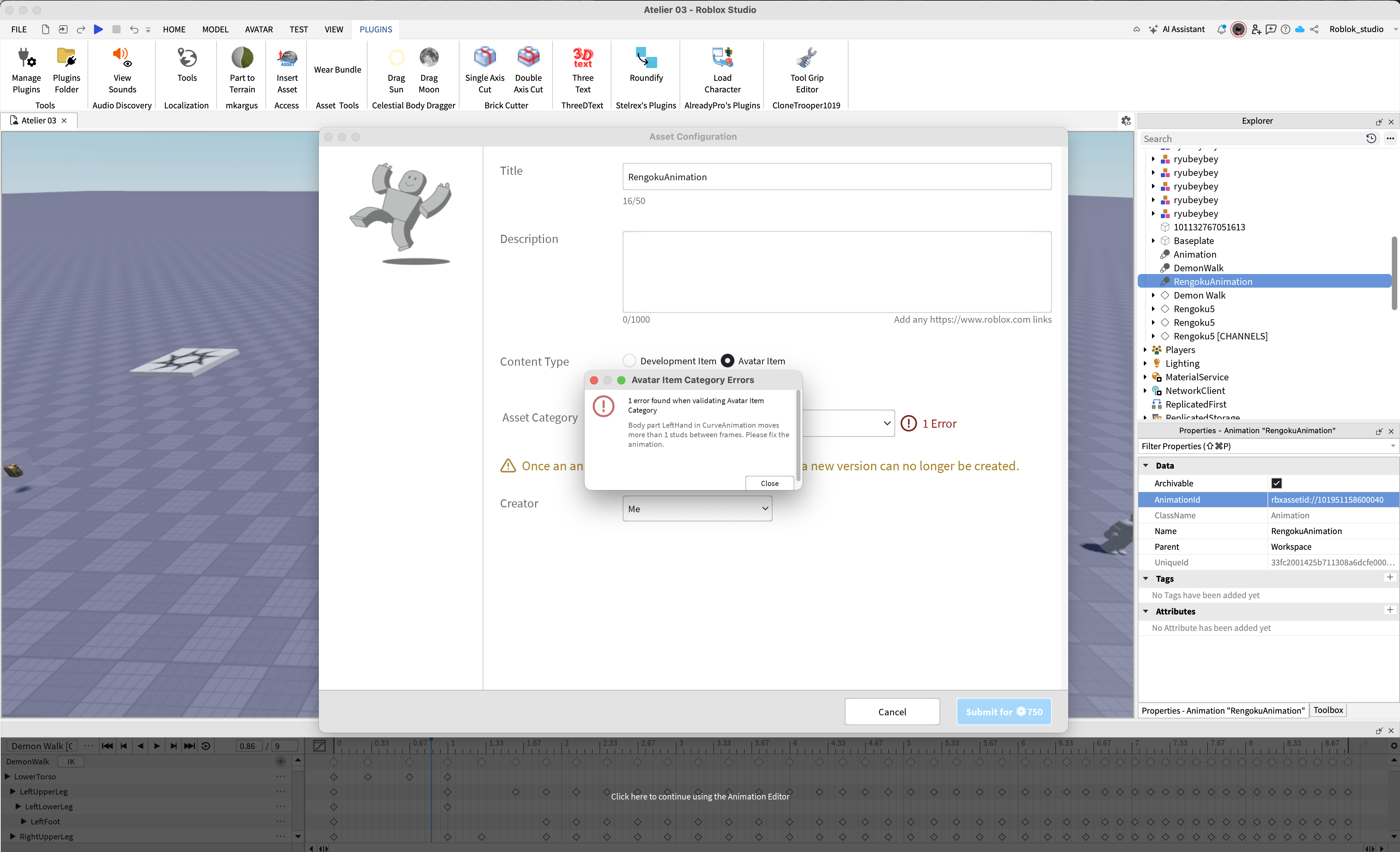
Task: Collapse the Tags section
Action: [x=1146, y=579]
